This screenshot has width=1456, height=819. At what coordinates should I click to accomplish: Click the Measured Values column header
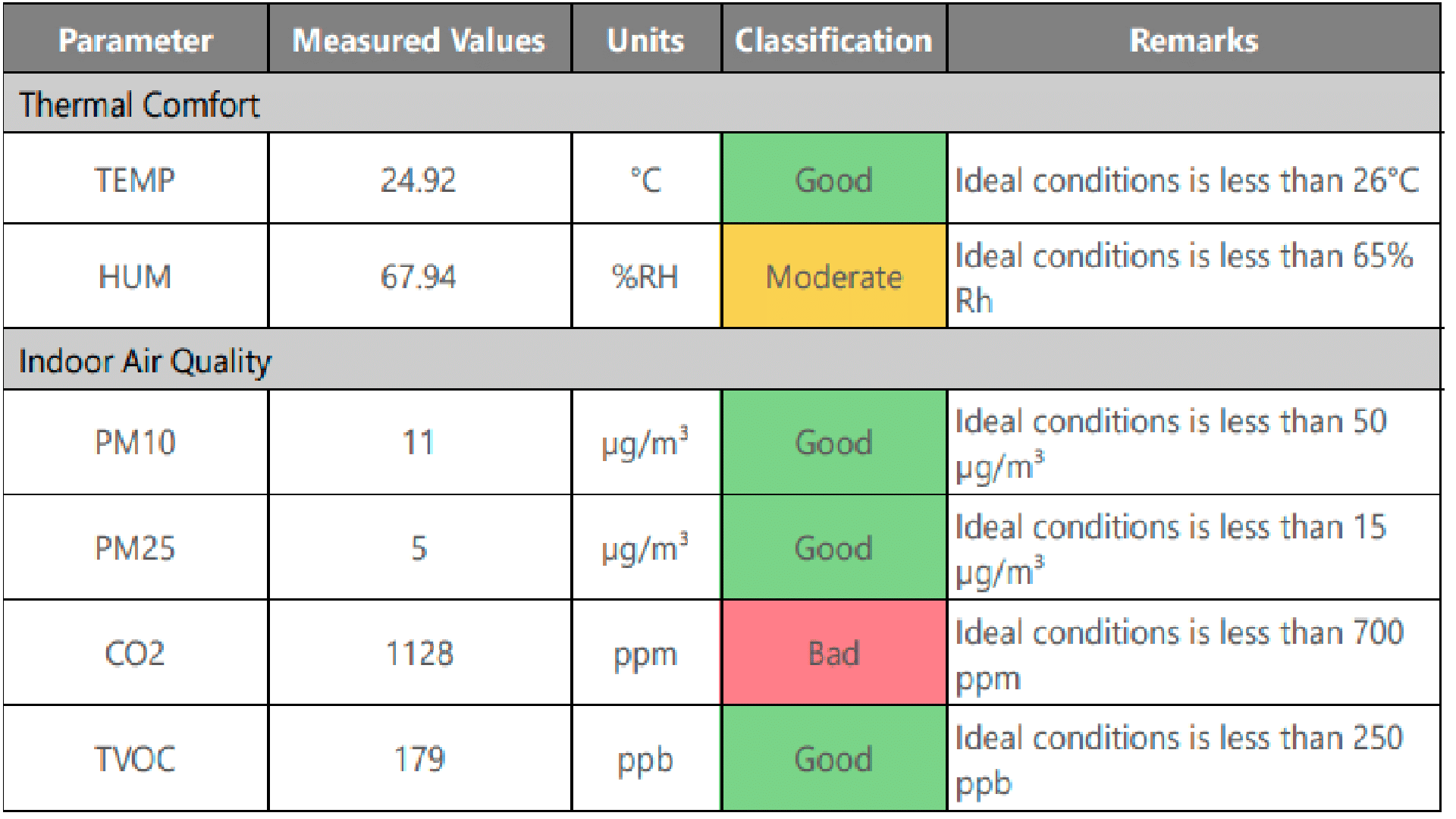tap(419, 40)
